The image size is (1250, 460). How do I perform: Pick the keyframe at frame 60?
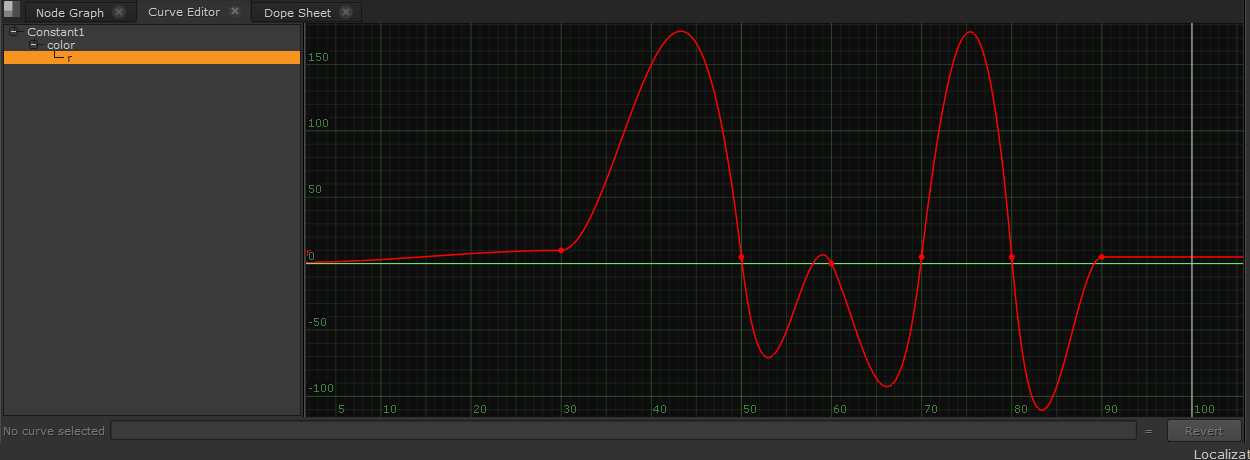click(831, 264)
